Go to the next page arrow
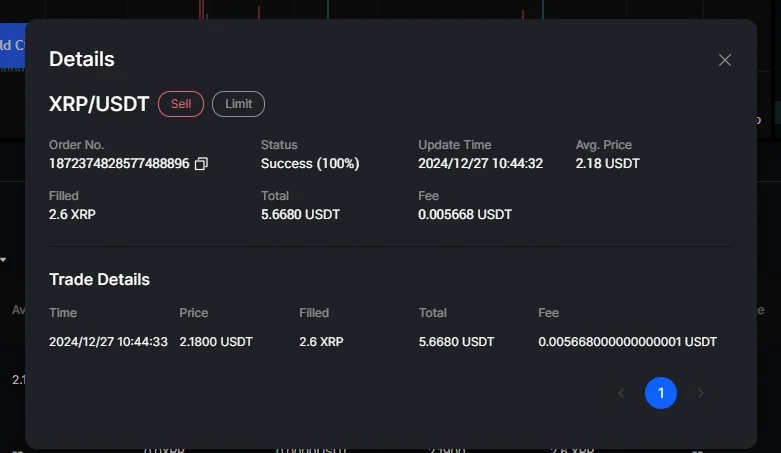 tap(700, 393)
